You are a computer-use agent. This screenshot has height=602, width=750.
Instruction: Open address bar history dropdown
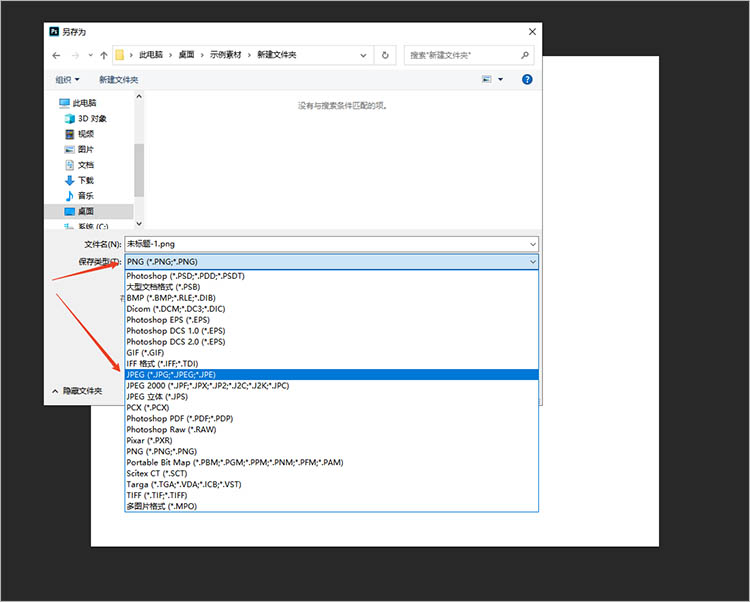363,55
